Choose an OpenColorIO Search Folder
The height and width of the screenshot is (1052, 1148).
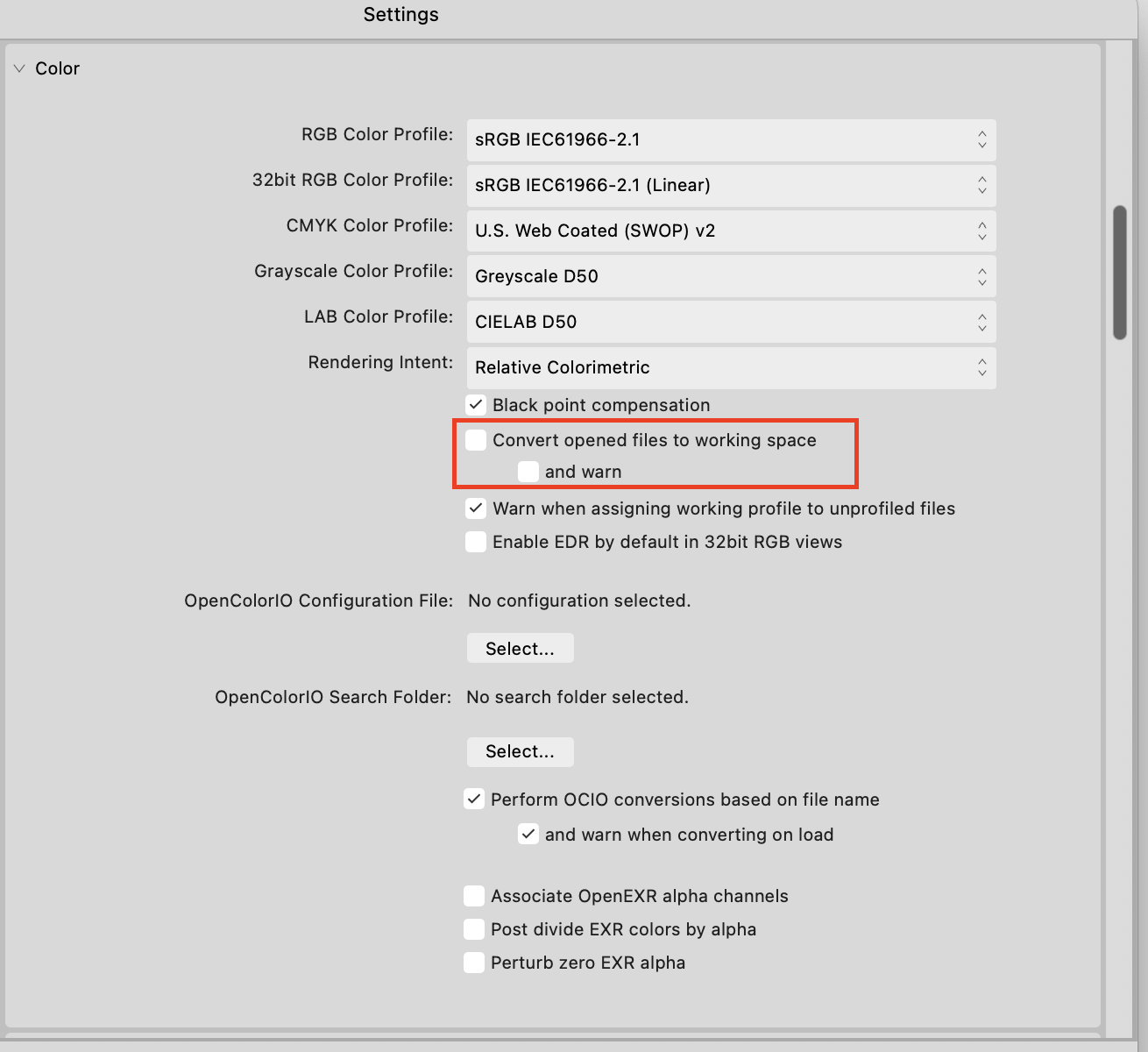coord(520,751)
